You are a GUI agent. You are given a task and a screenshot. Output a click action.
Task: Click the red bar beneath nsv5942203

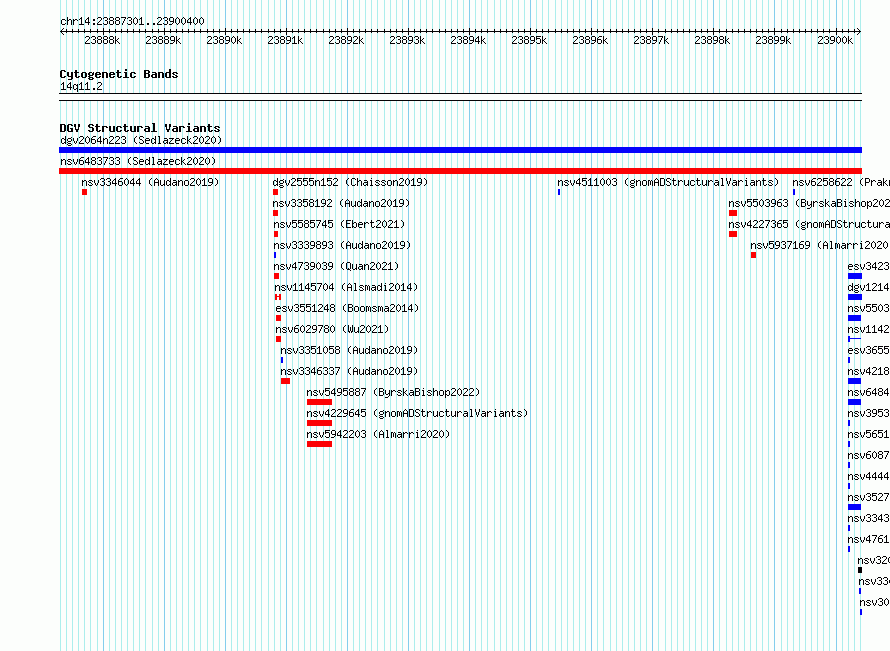(x=319, y=444)
